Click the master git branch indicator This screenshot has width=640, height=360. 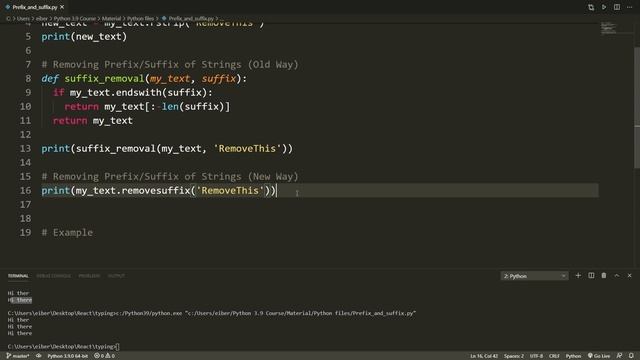(x=18, y=356)
